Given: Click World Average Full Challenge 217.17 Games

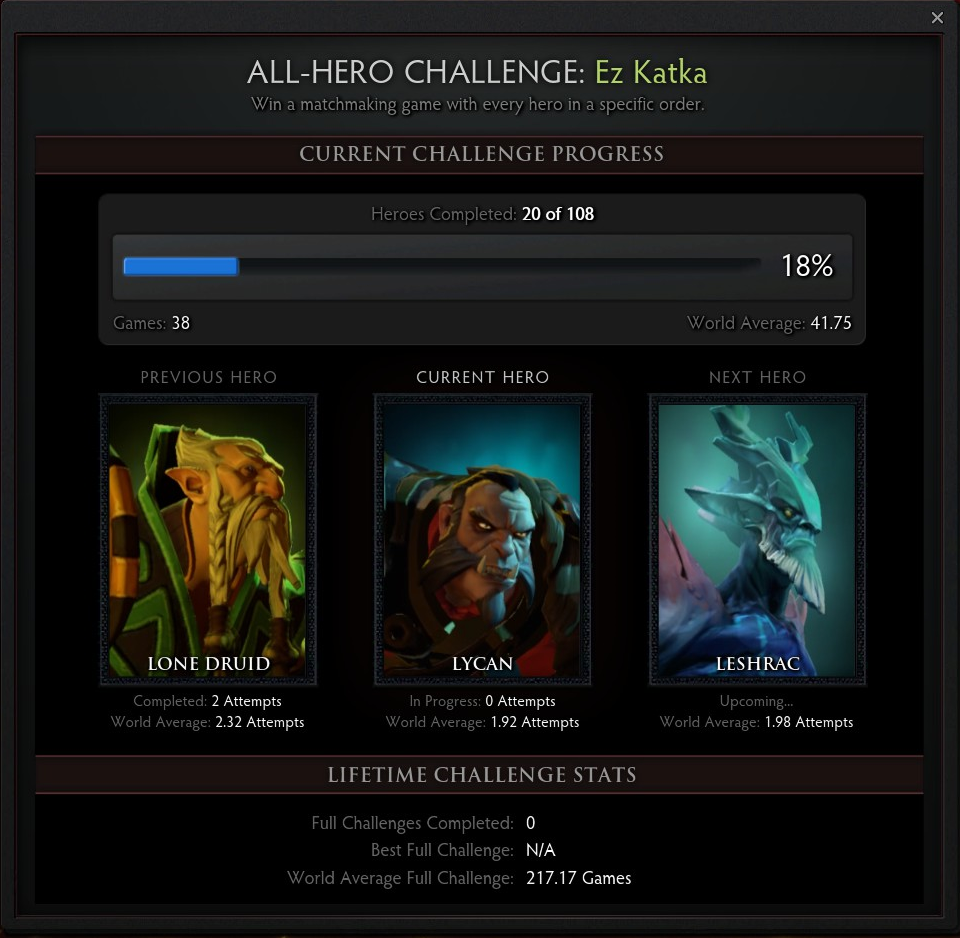Looking at the screenshot, I should coord(459,877).
